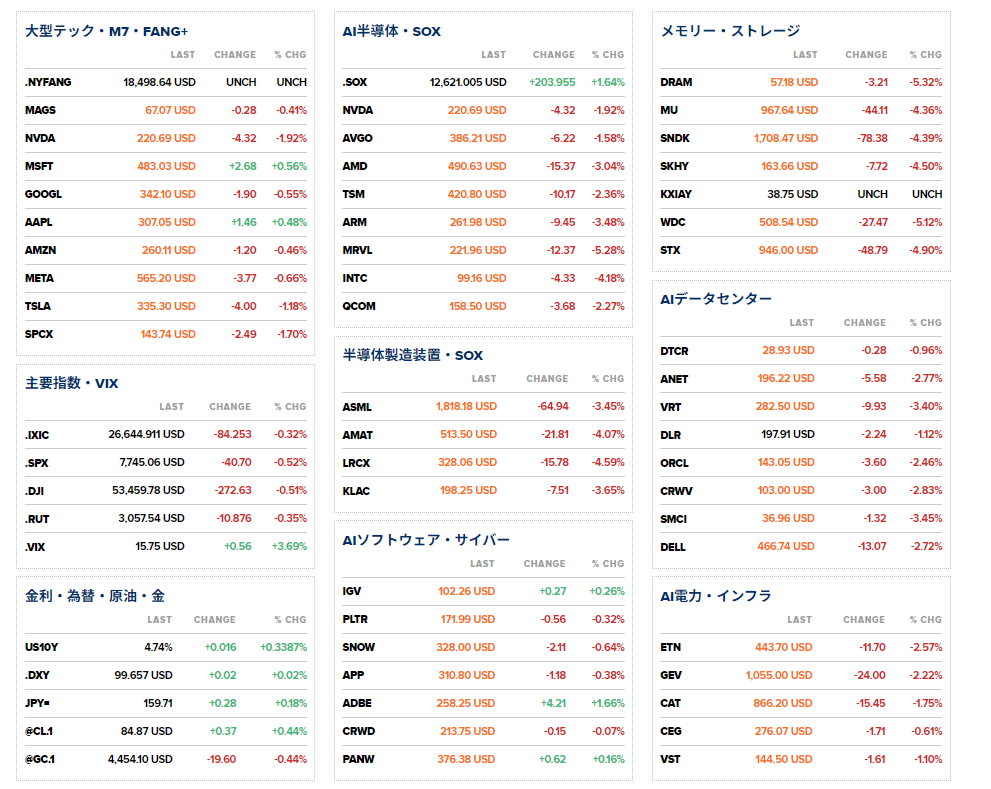This screenshot has width=991, height=789.
Task: Click the VRT ticker symbol
Action: 671,407
